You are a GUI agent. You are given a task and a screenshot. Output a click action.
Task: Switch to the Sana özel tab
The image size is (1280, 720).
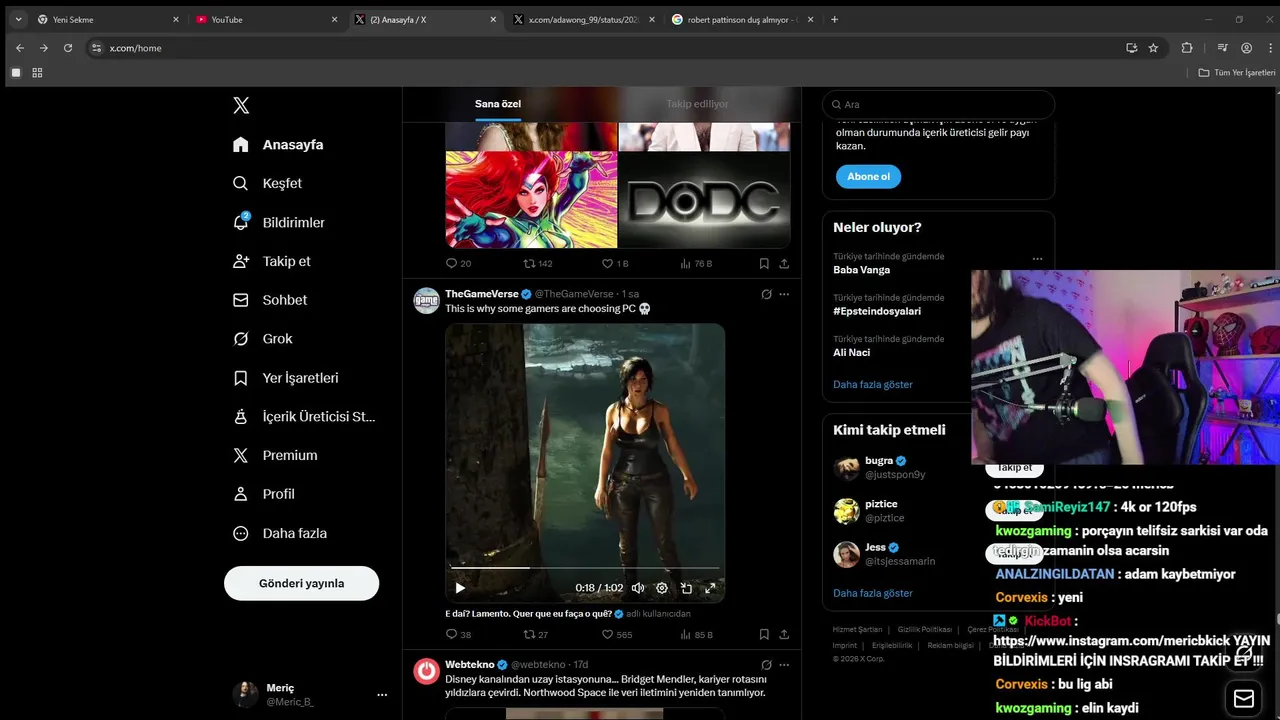(x=498, y=104)
